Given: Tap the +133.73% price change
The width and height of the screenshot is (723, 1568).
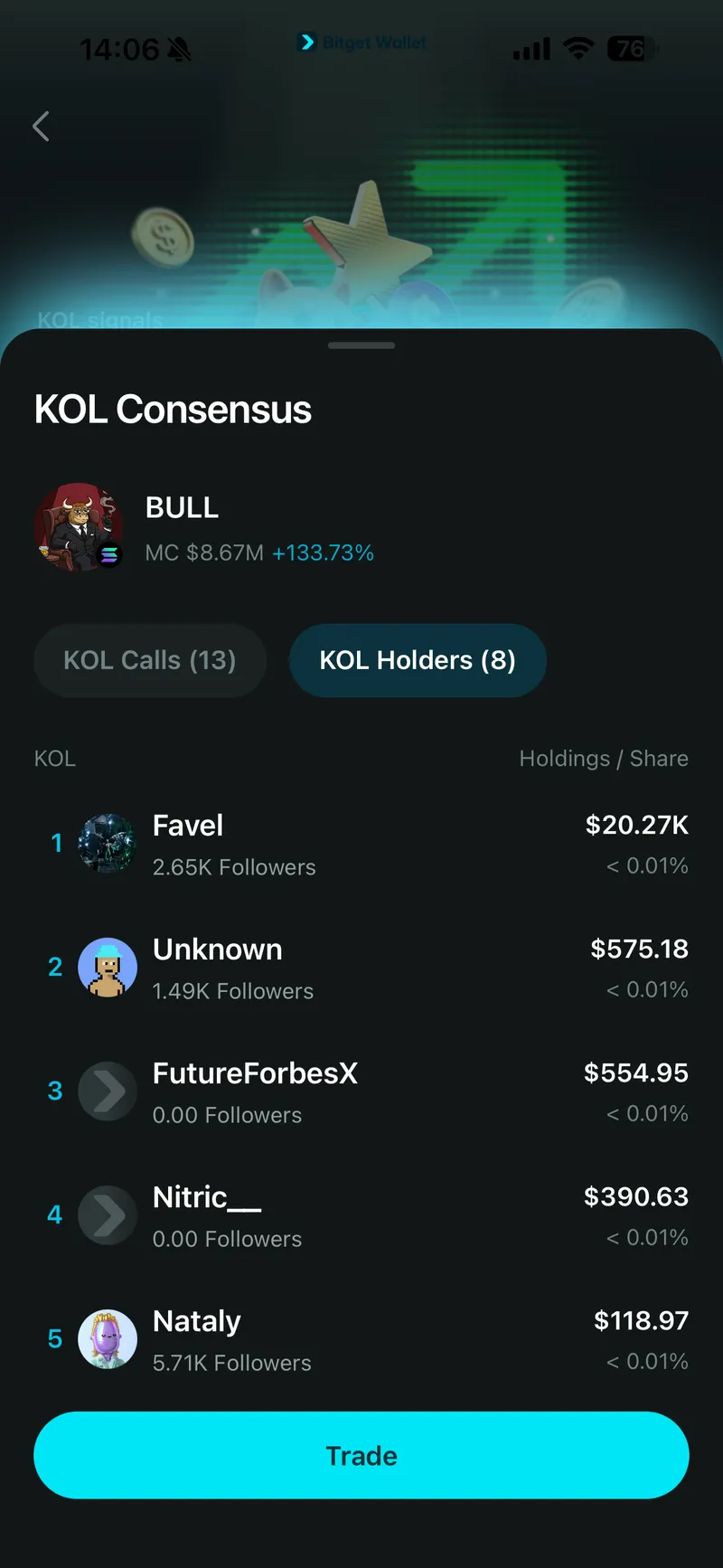Looking at the screenshot, I should point(323,553).
